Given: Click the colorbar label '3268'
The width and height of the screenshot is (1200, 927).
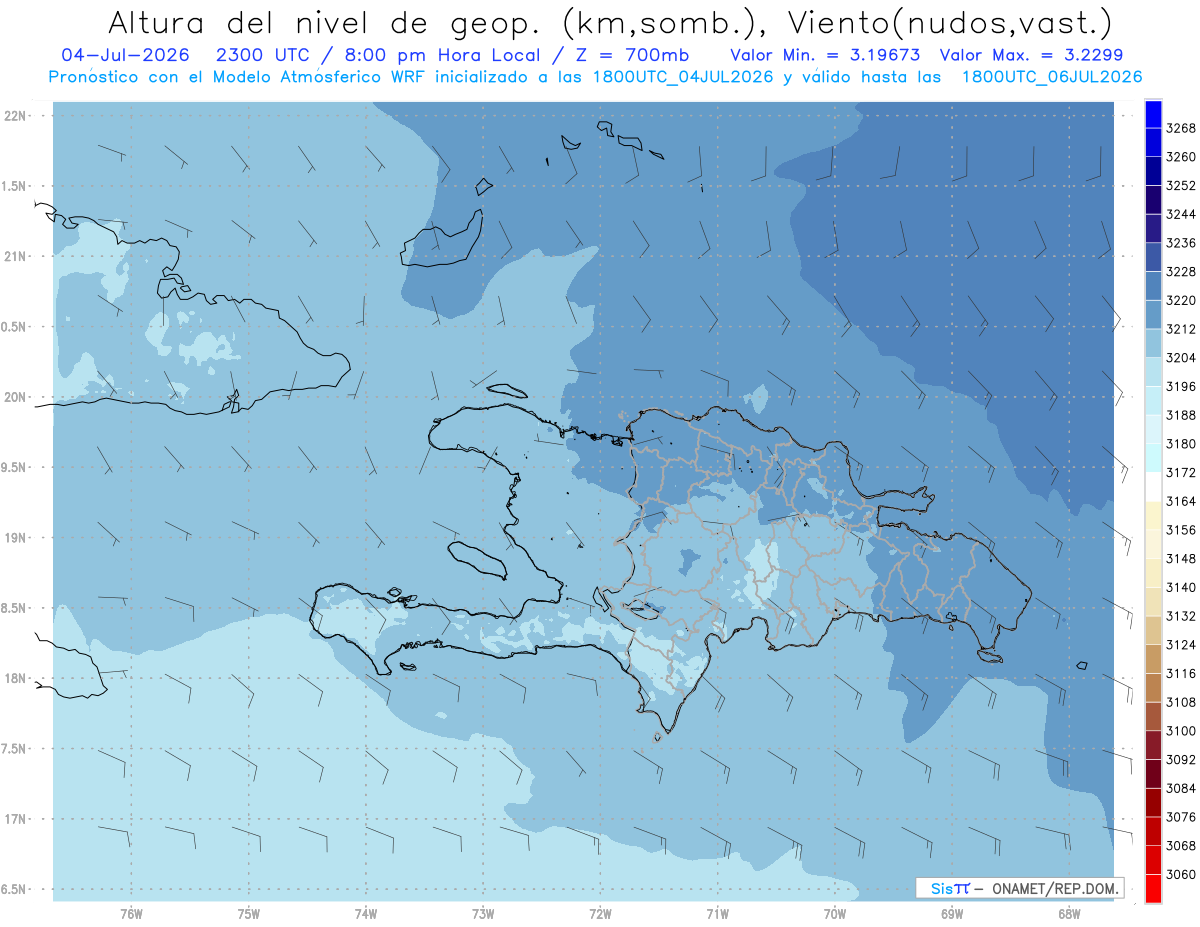Looking at the screenshot, I should [x=1181, y=129].
